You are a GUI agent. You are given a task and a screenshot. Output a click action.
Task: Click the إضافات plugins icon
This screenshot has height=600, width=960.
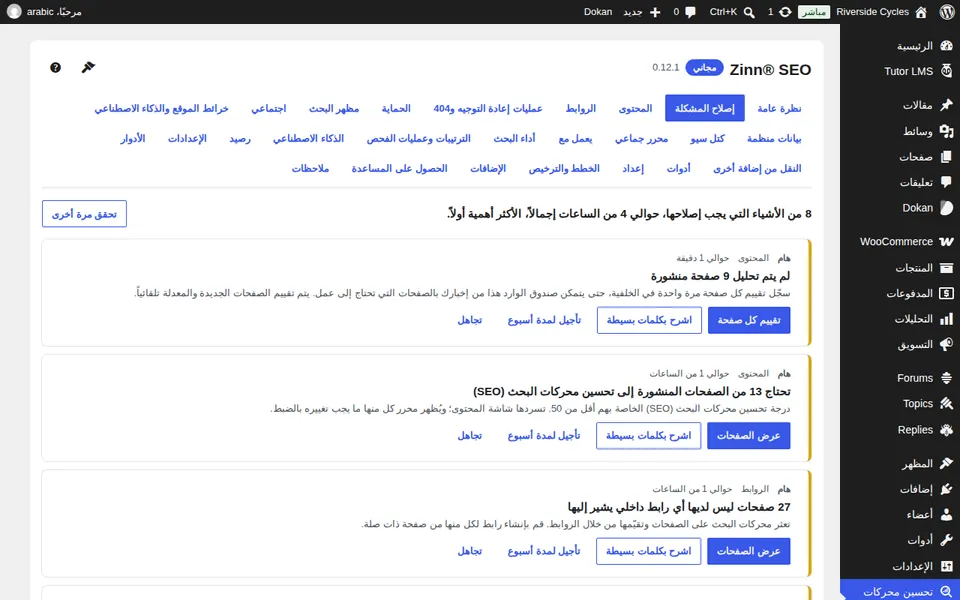click(x=947, y=489)
